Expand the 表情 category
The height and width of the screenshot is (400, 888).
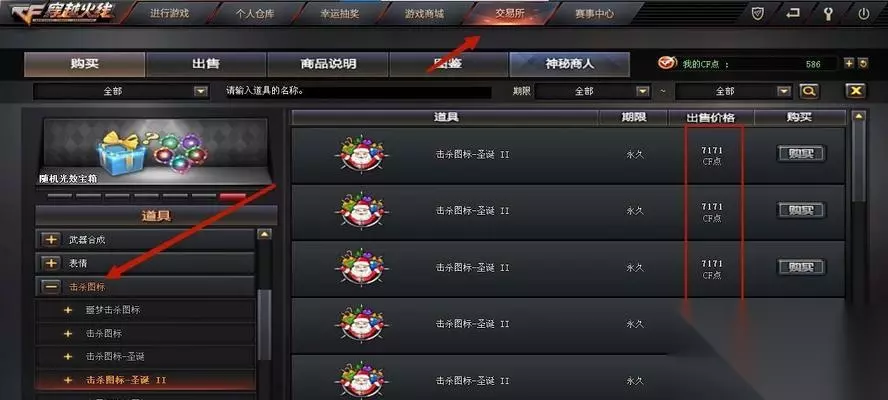[x=51, y=263]
